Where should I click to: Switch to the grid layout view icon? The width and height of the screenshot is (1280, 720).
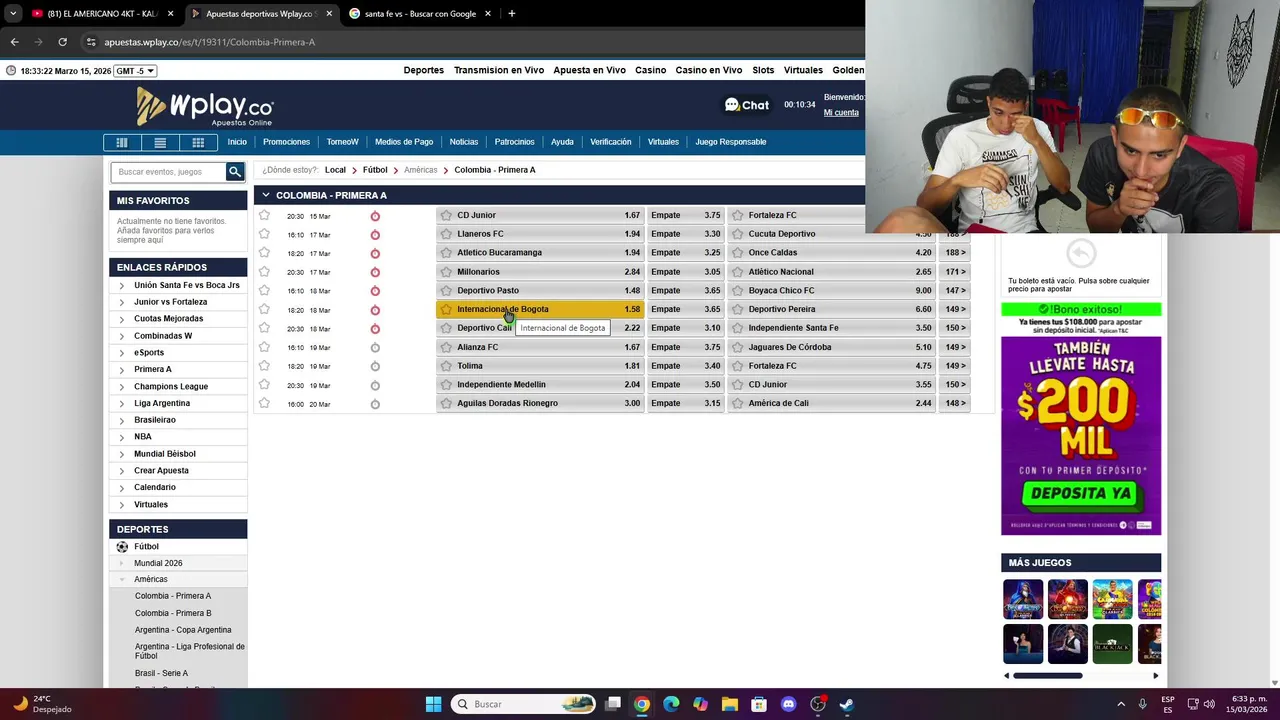[198, 142]
